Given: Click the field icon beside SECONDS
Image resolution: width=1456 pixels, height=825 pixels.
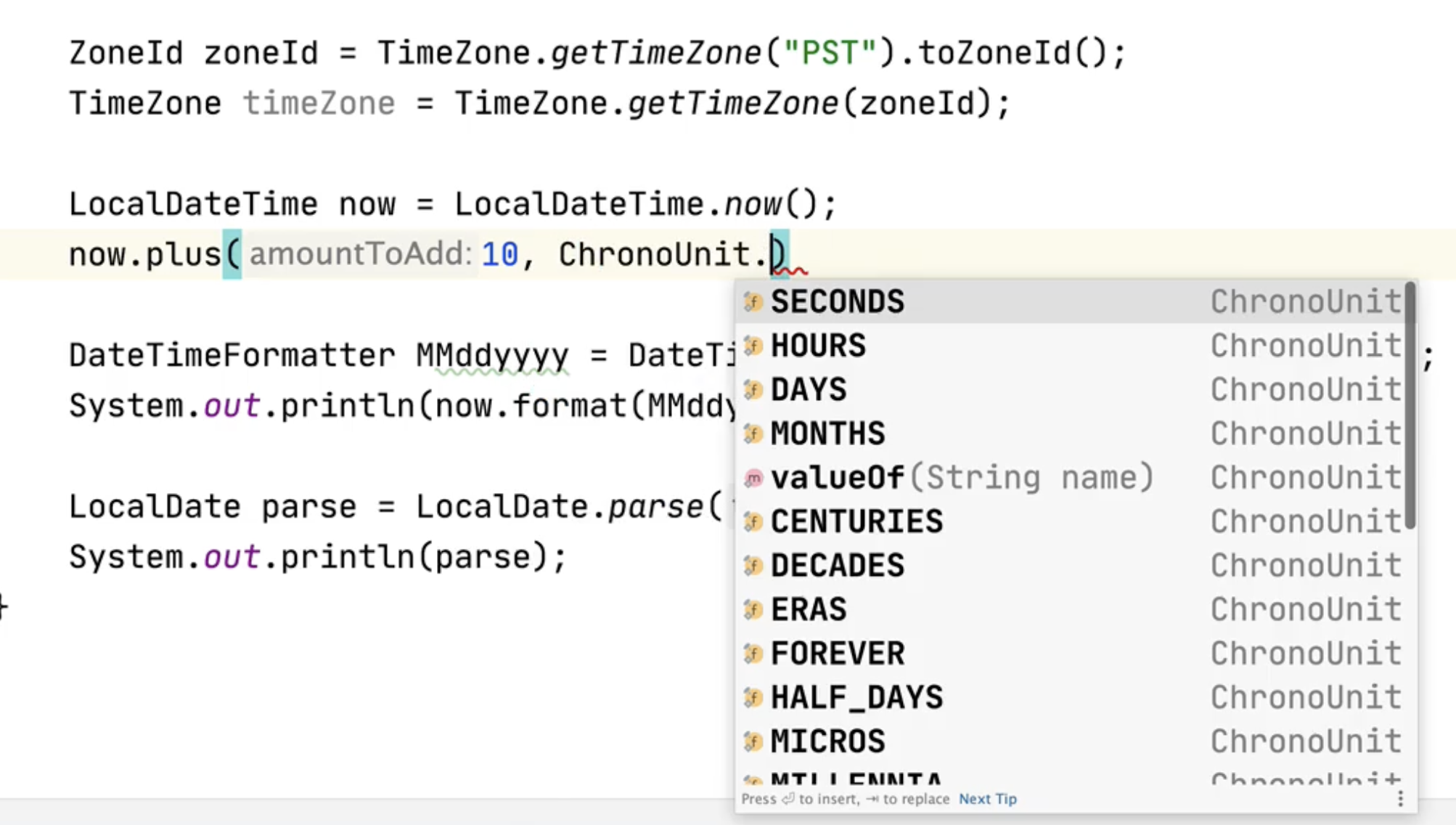Looking at the screenshot, I should click(753, 301).
